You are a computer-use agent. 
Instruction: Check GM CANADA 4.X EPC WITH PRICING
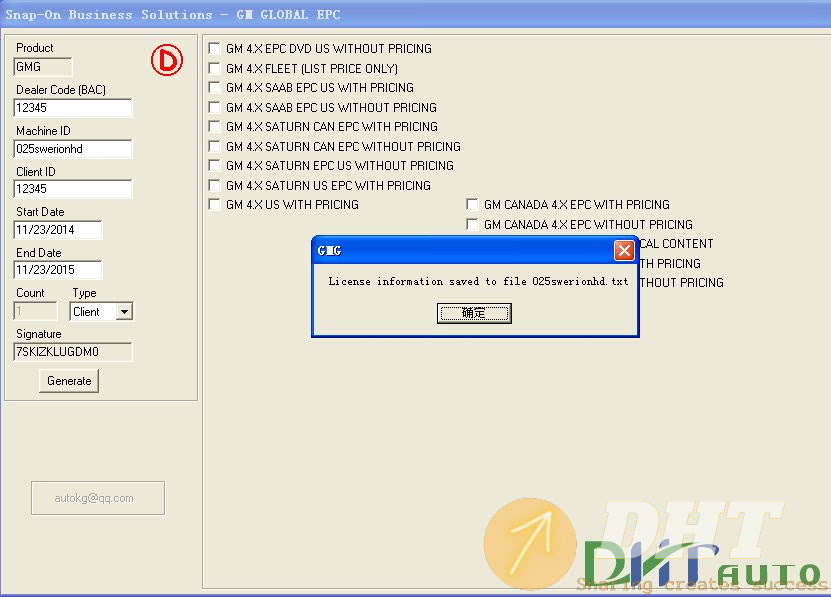pyautogui.click(x=472, y=205)
